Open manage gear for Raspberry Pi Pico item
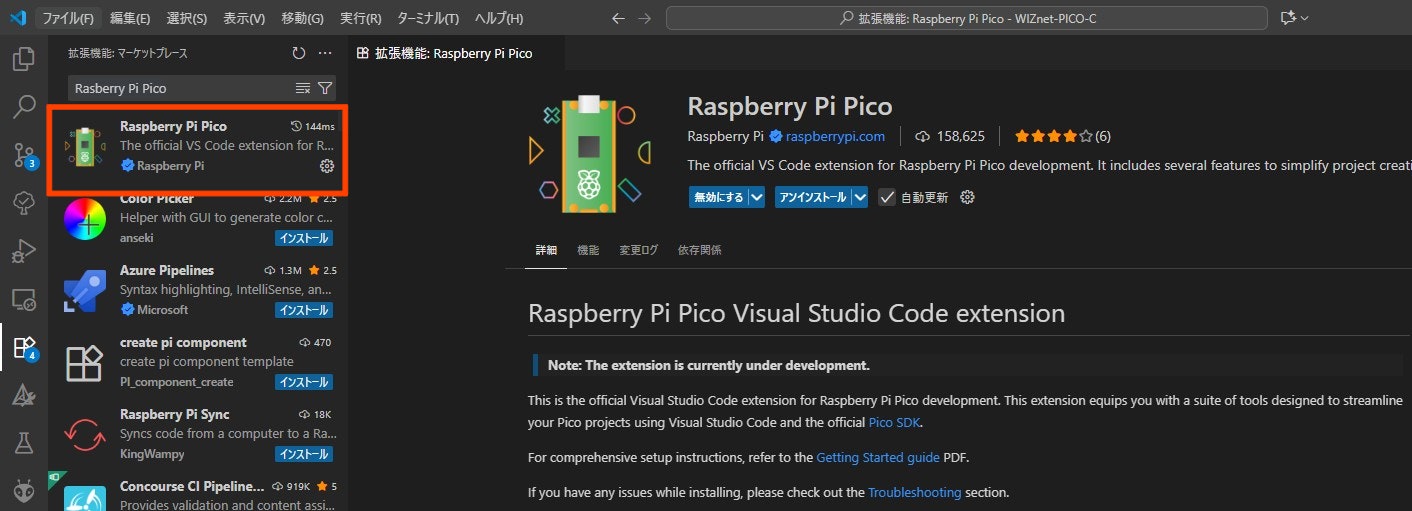This screenshot has height=511, width=1412. tap(326, 166)
